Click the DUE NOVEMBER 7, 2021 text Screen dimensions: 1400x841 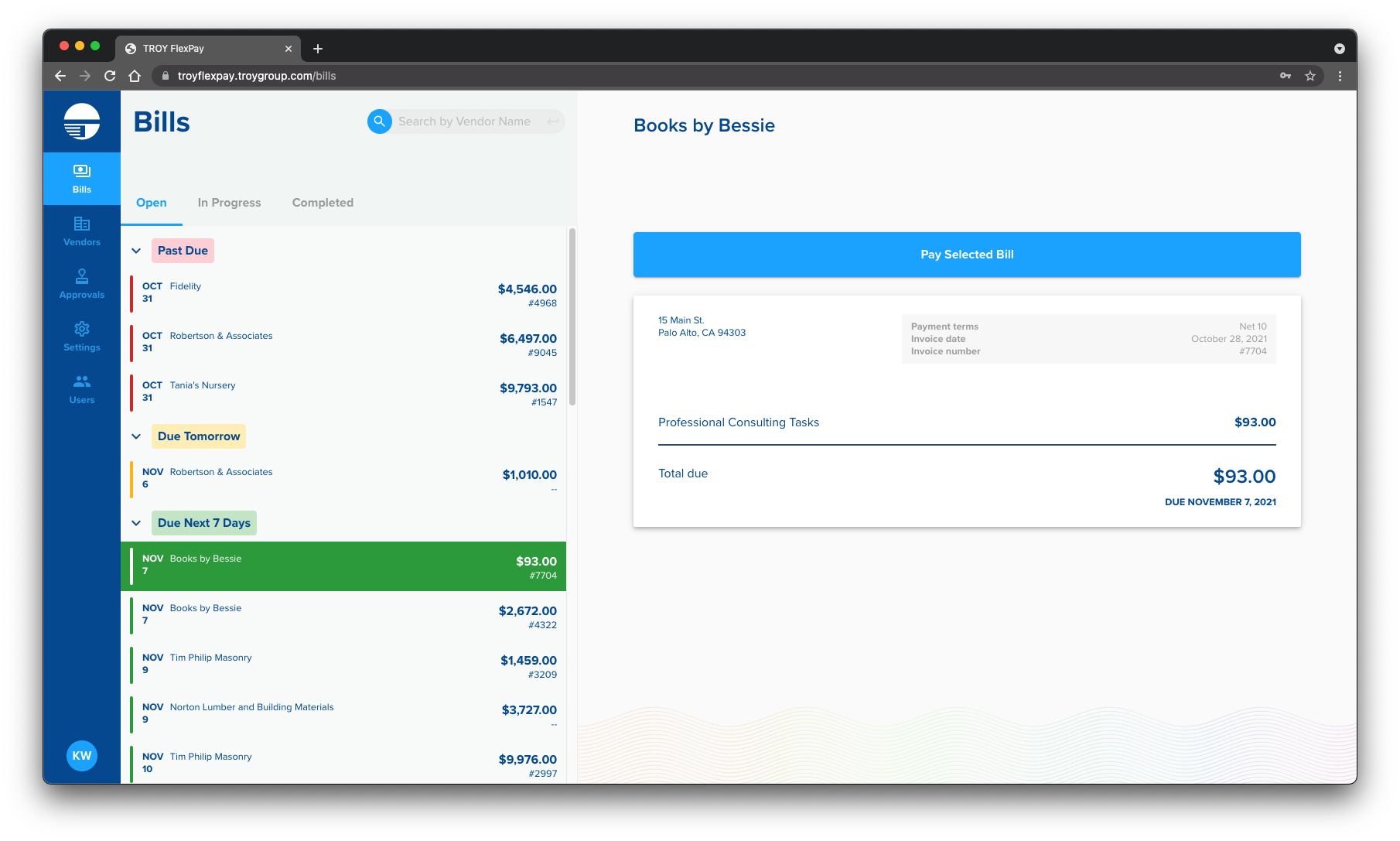1221,502
